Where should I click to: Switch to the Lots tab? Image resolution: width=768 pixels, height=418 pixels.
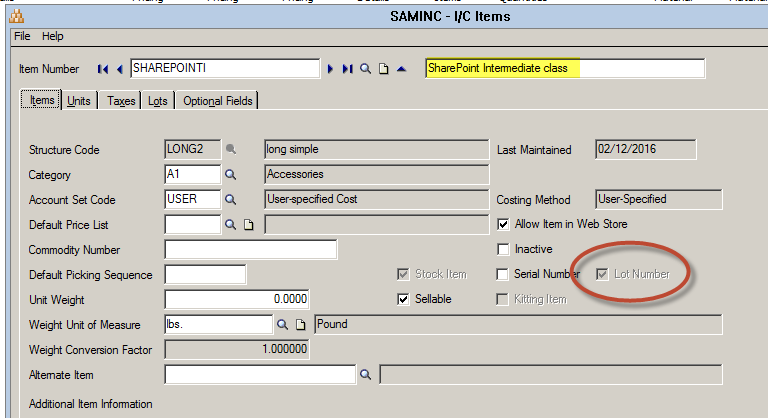pyautogui.click(x=158, y=101)
